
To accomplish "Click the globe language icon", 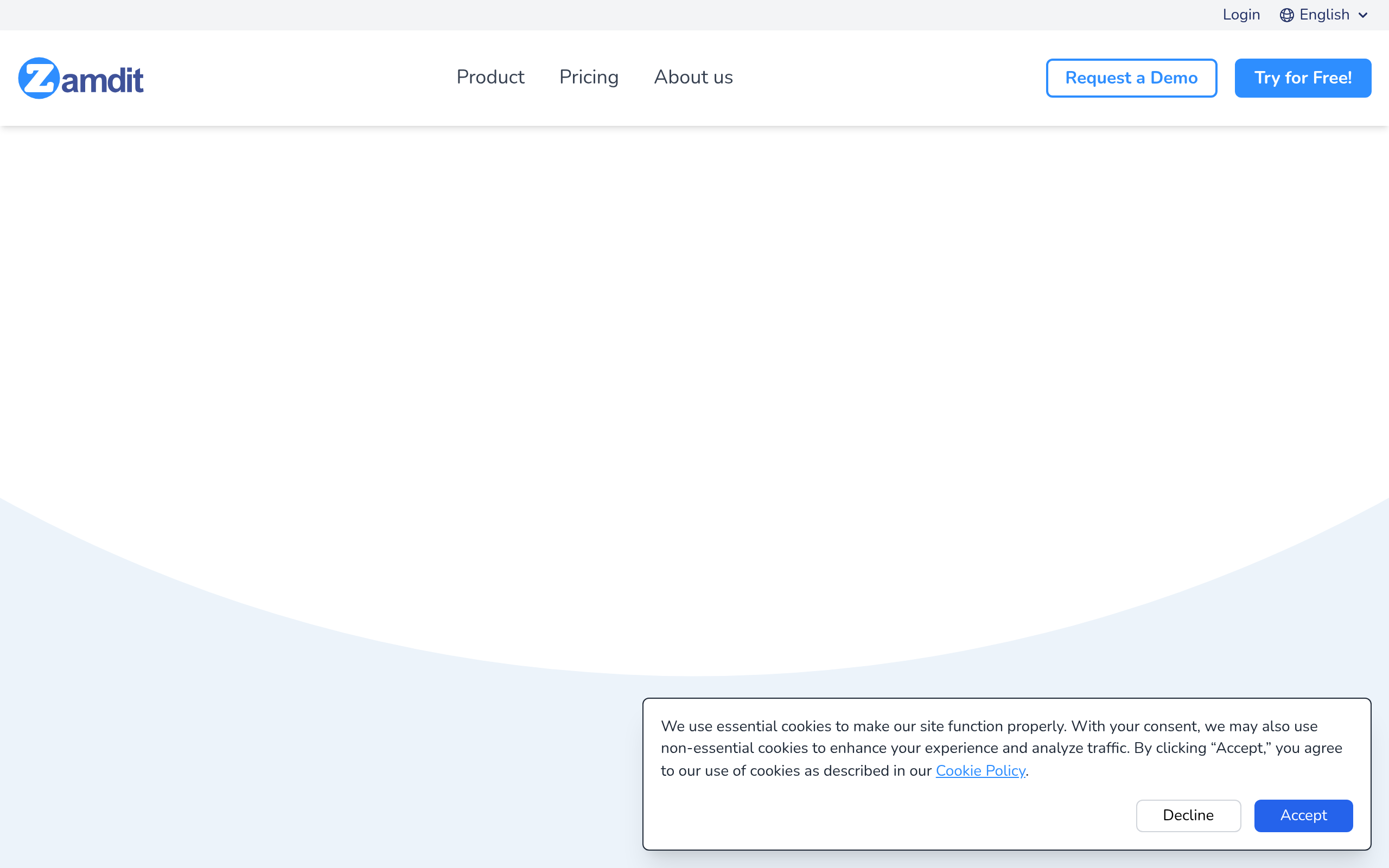I will point(1286,15).
